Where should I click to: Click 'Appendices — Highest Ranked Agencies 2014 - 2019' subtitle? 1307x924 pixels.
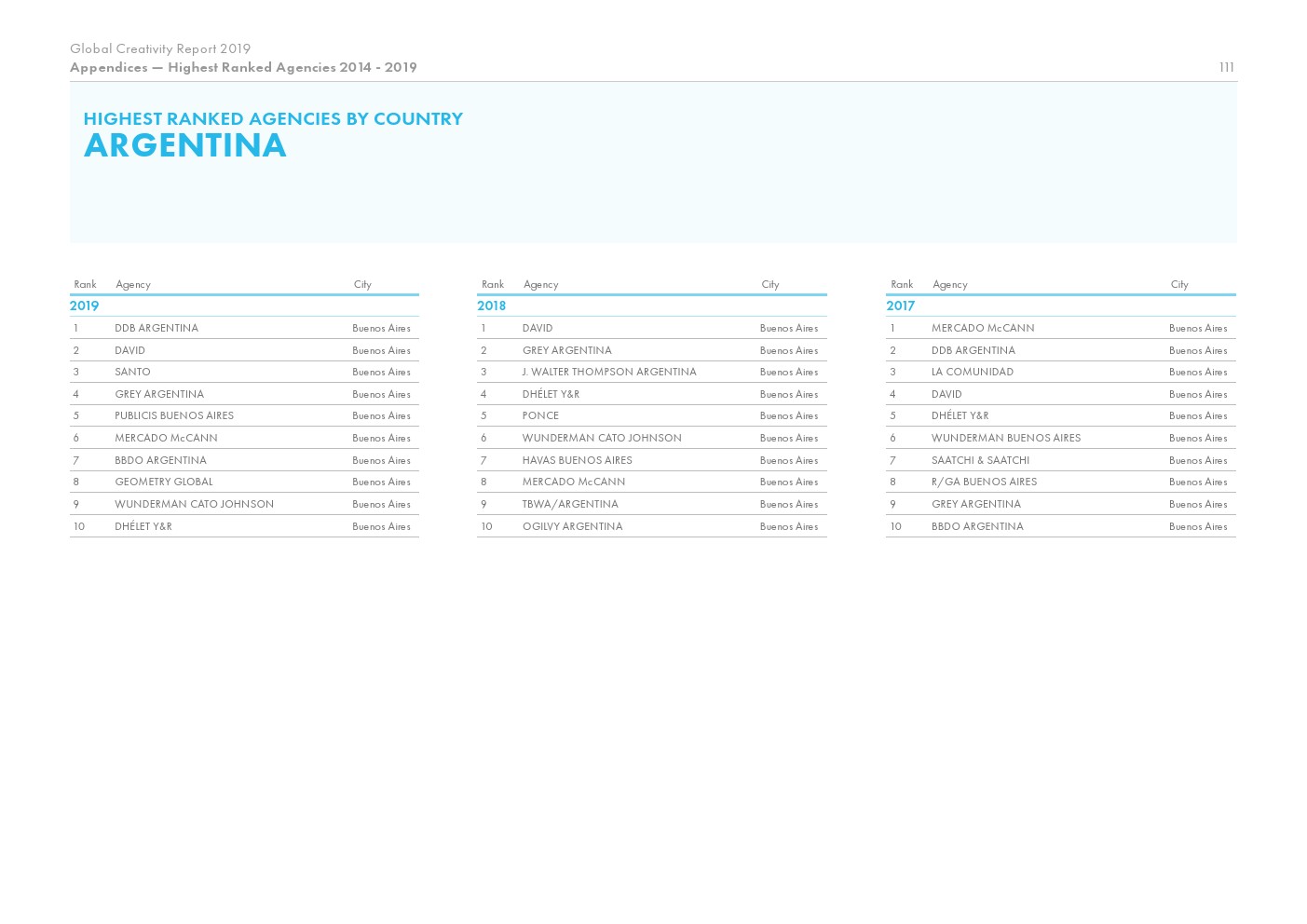[243, 67]
